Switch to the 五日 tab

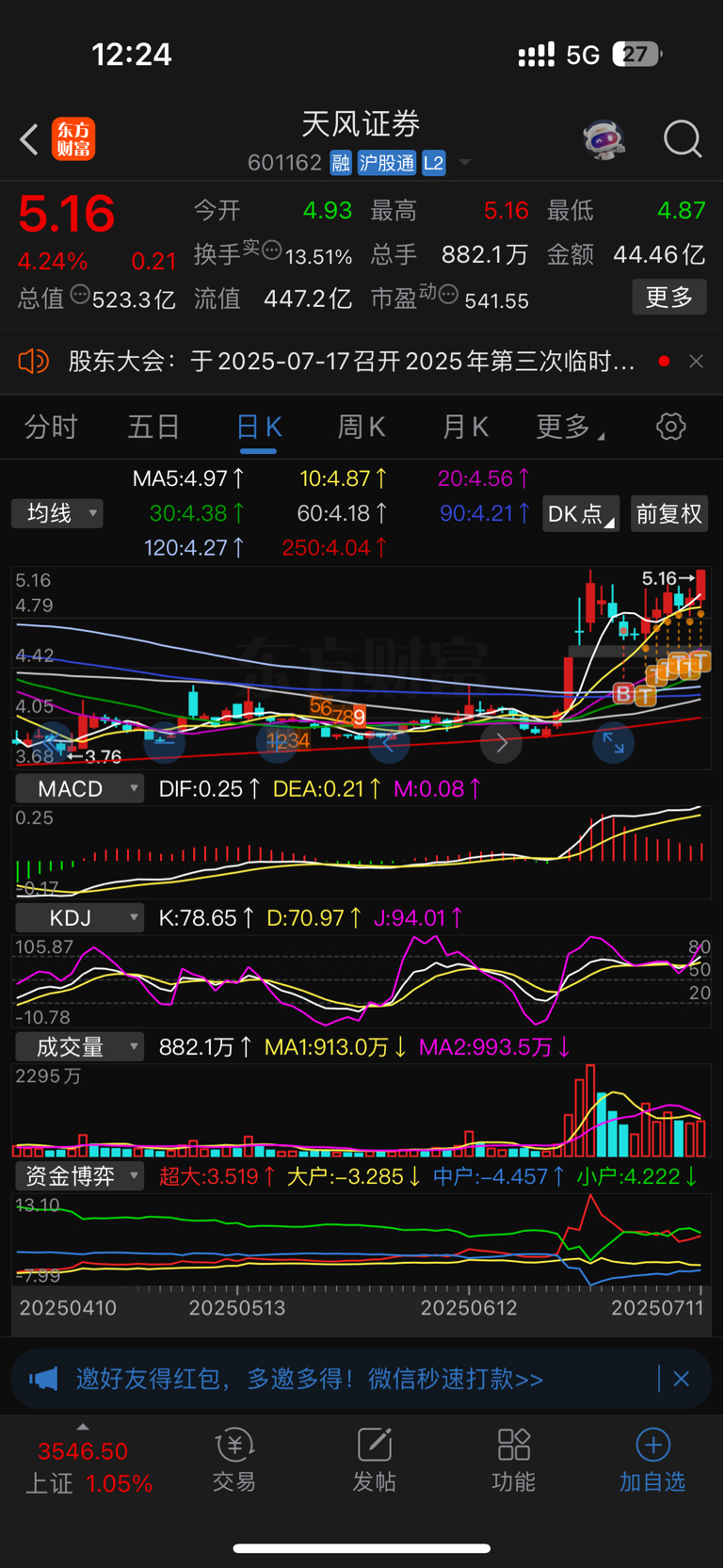coord(154,428)
